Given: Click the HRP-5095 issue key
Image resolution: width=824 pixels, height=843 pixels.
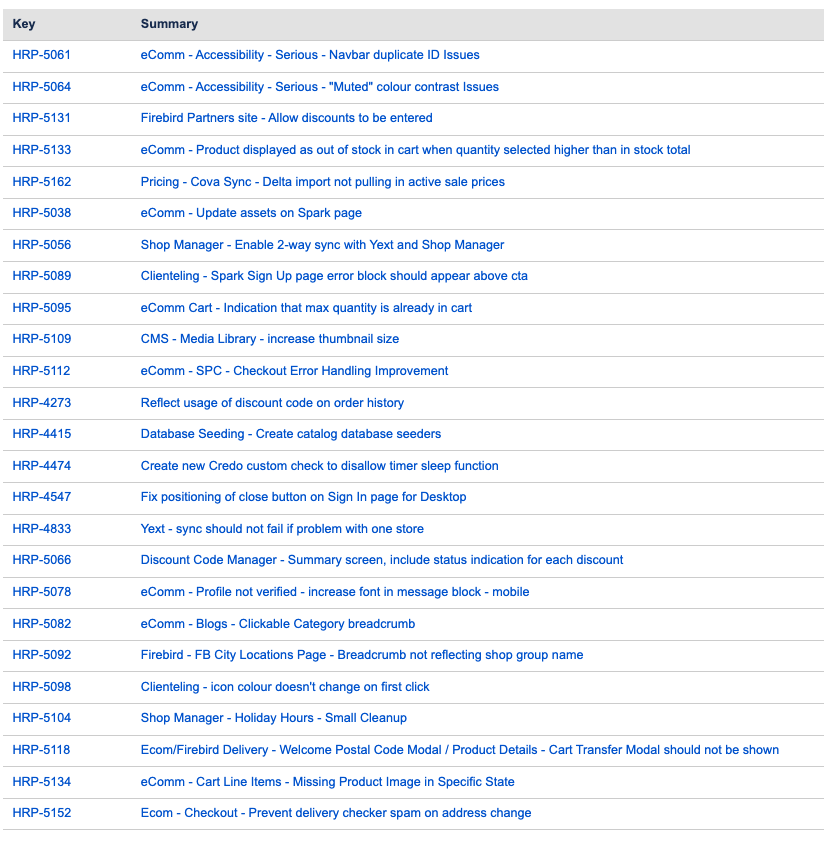Looking at the screenshot, I should point(41,308).
